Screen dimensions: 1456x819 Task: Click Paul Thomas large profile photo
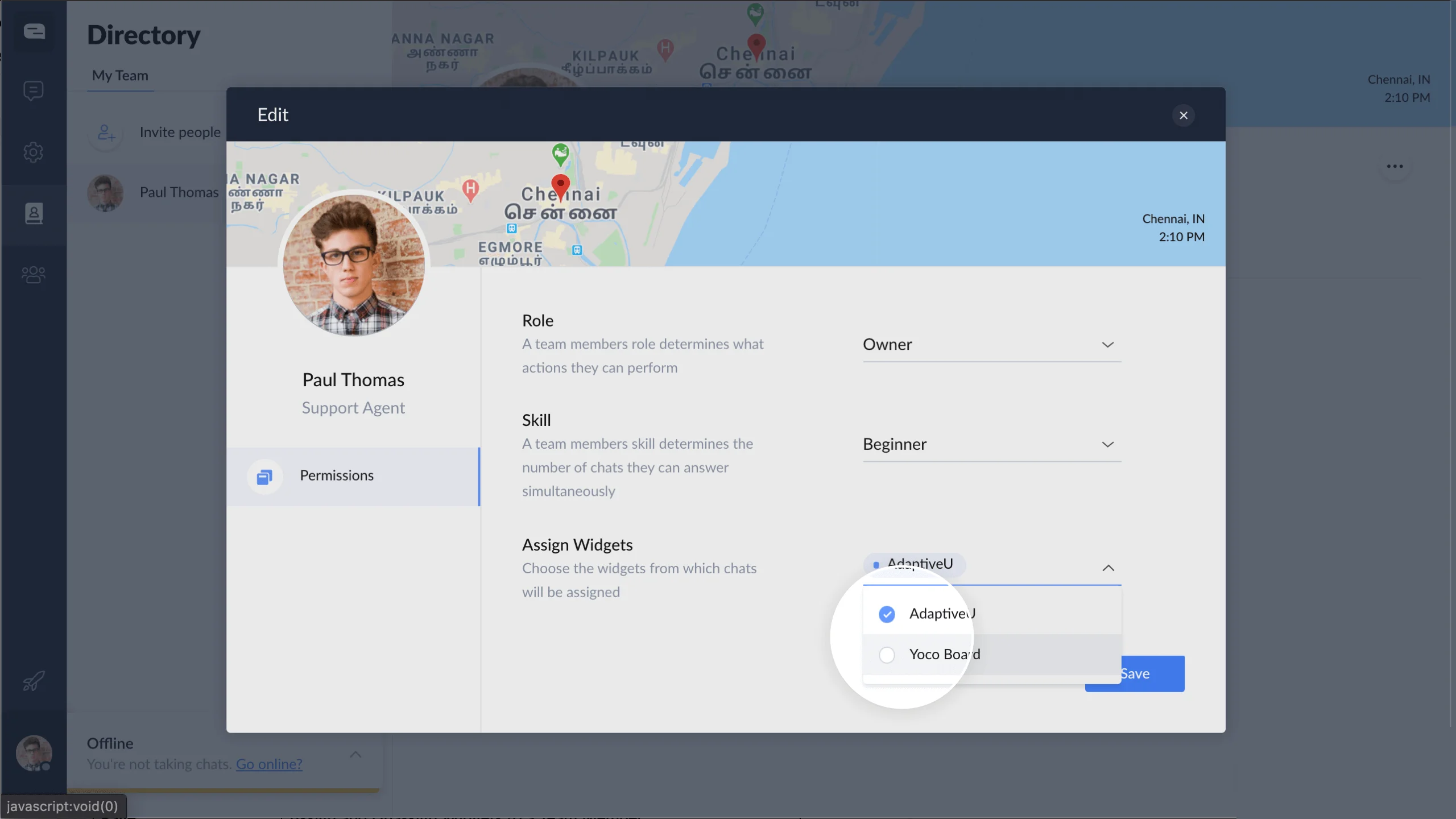point(354,265)
